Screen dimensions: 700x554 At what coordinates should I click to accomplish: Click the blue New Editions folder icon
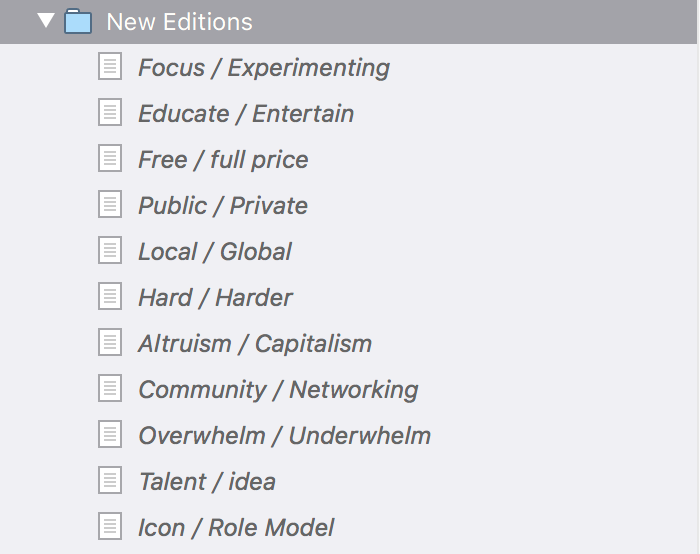coord(78,21)
